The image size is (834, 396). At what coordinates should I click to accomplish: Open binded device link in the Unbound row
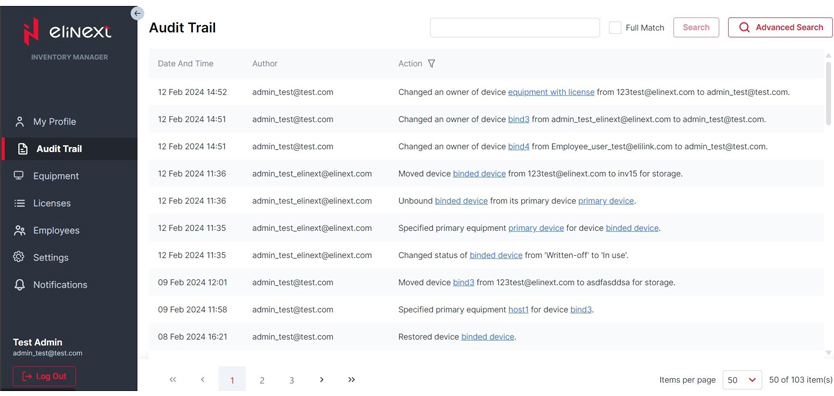(461, 201)
